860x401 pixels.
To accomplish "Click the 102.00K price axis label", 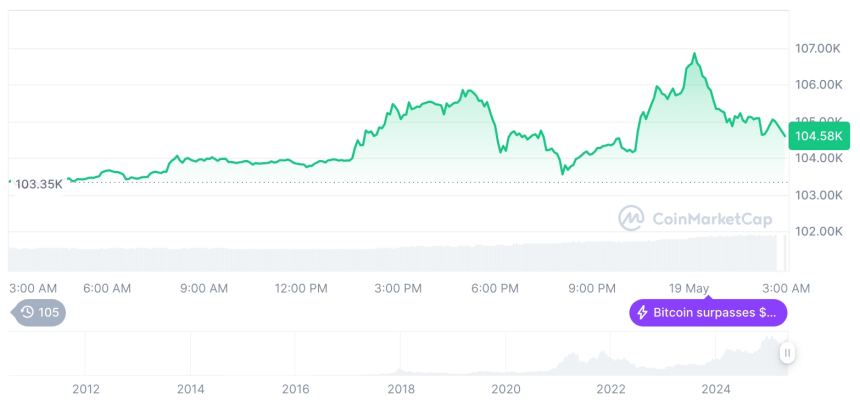I will (817, 231).
